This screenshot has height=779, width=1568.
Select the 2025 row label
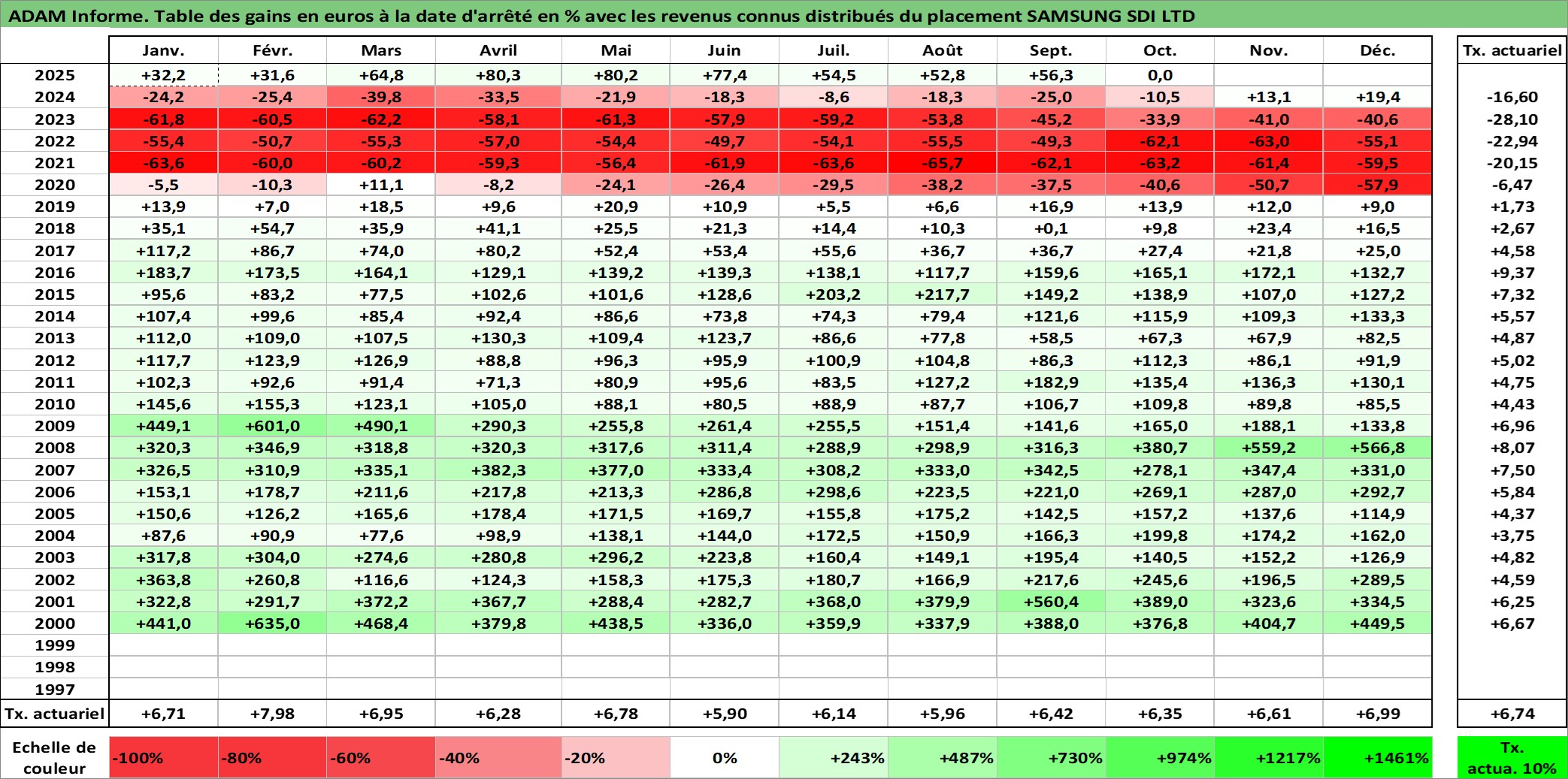[x=55, y=75]
